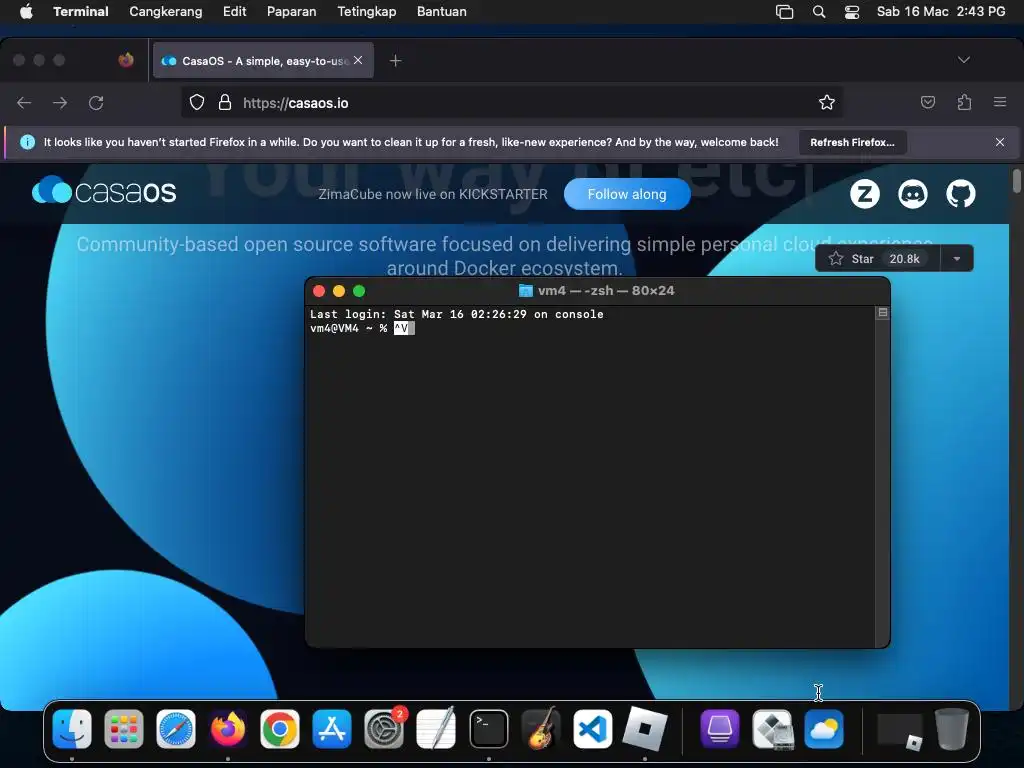The image size is (1024, 768).
Task: Open System Settings with badge in dock
Action: coord(384,729)
